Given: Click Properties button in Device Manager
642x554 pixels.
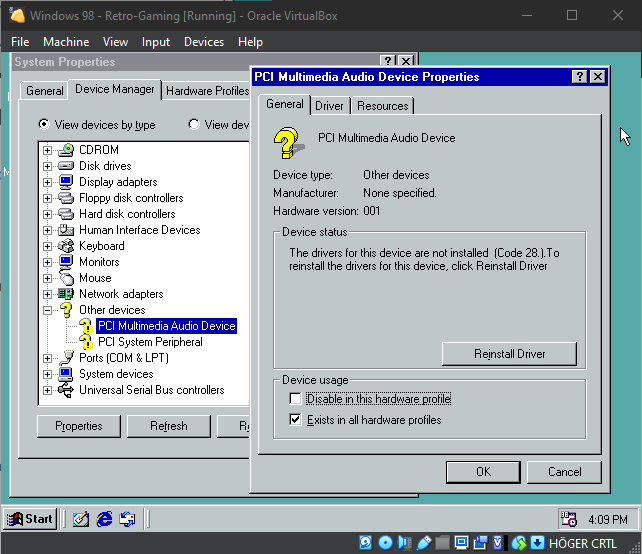Looking at the screenshot, I should 79,426.
